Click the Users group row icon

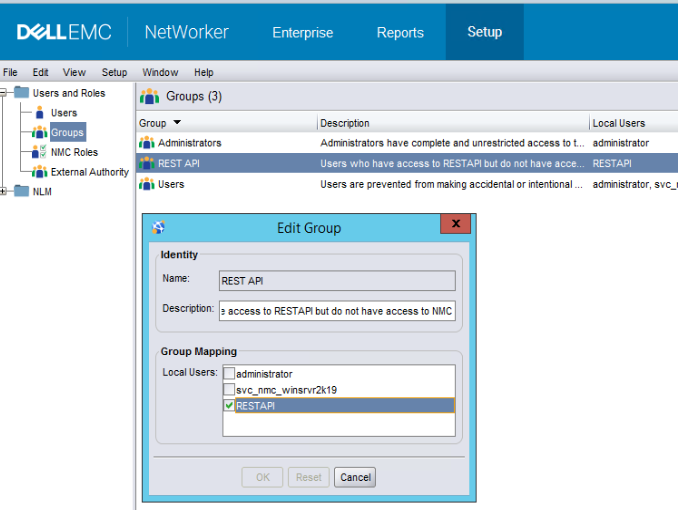[147, 184]
